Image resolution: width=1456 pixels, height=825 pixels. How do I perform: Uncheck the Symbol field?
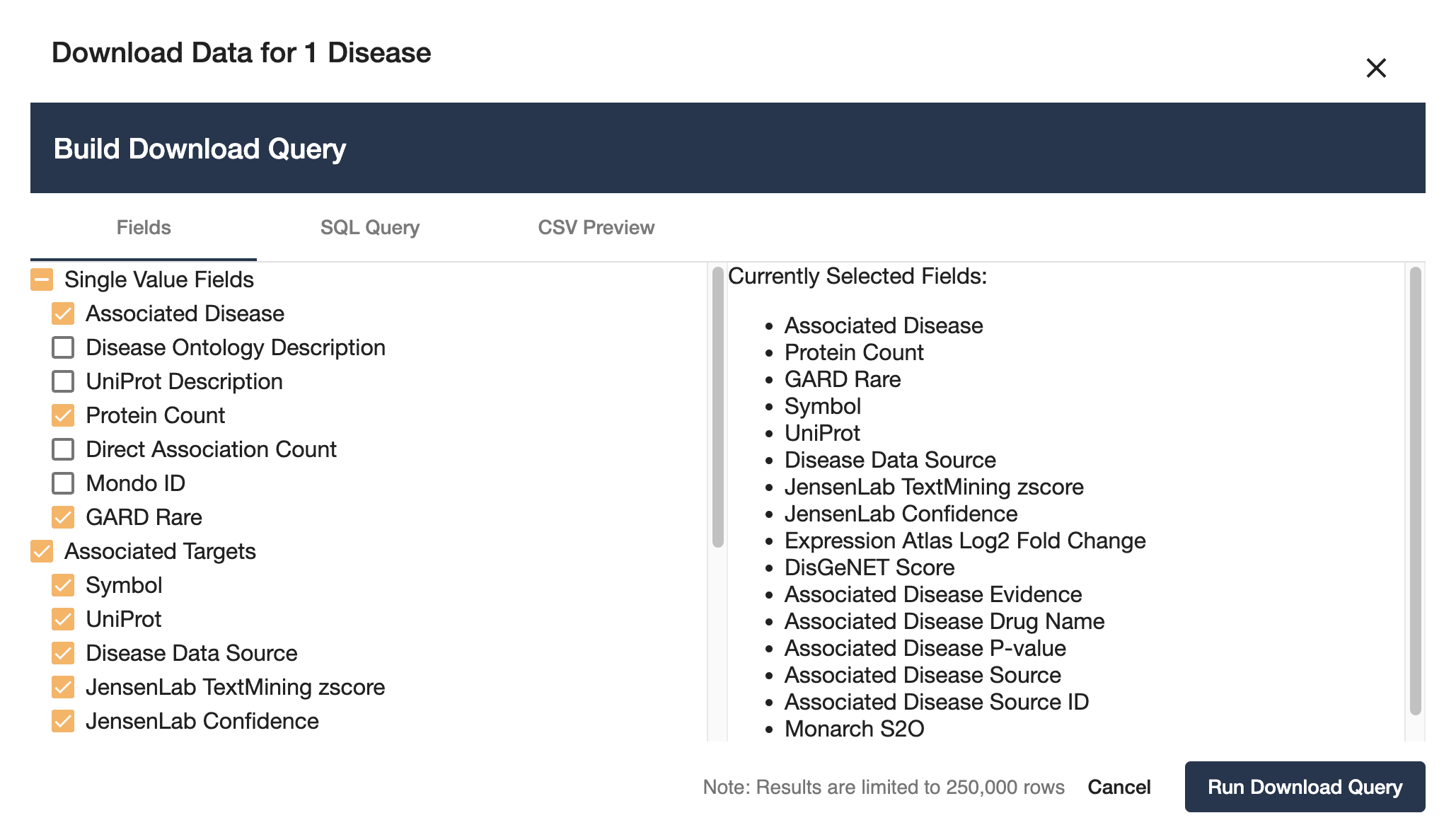point(63,585)
